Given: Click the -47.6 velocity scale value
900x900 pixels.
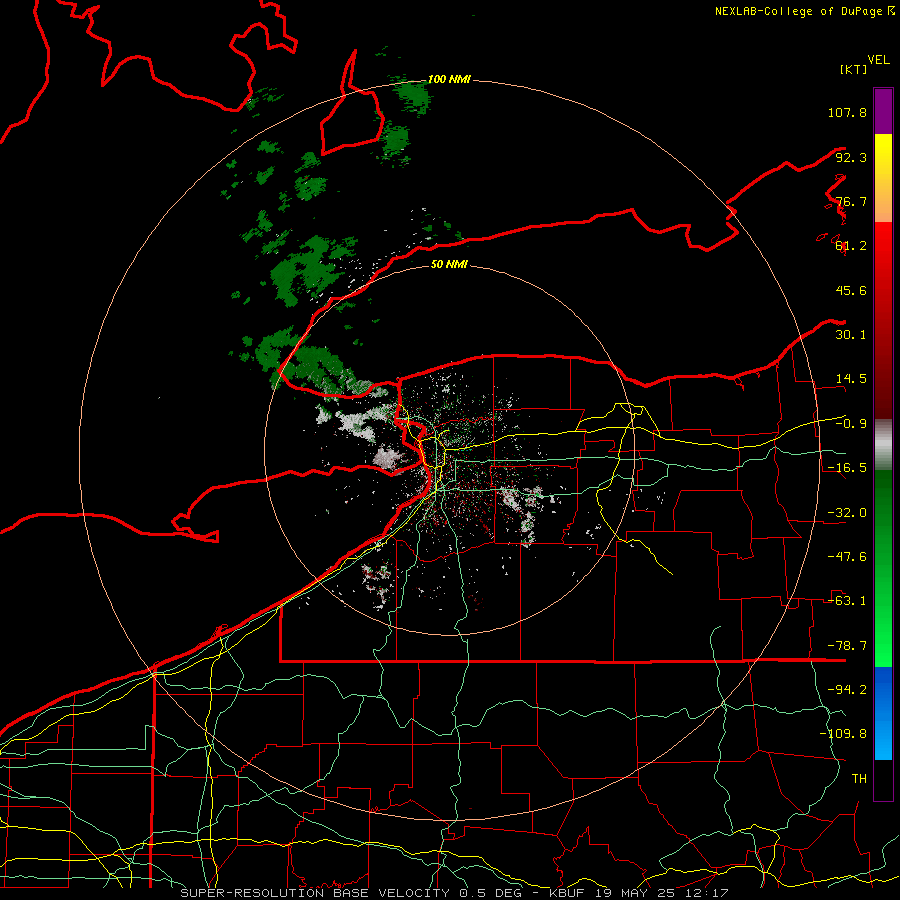Looking at the screenshot, I should pos(847,557).
